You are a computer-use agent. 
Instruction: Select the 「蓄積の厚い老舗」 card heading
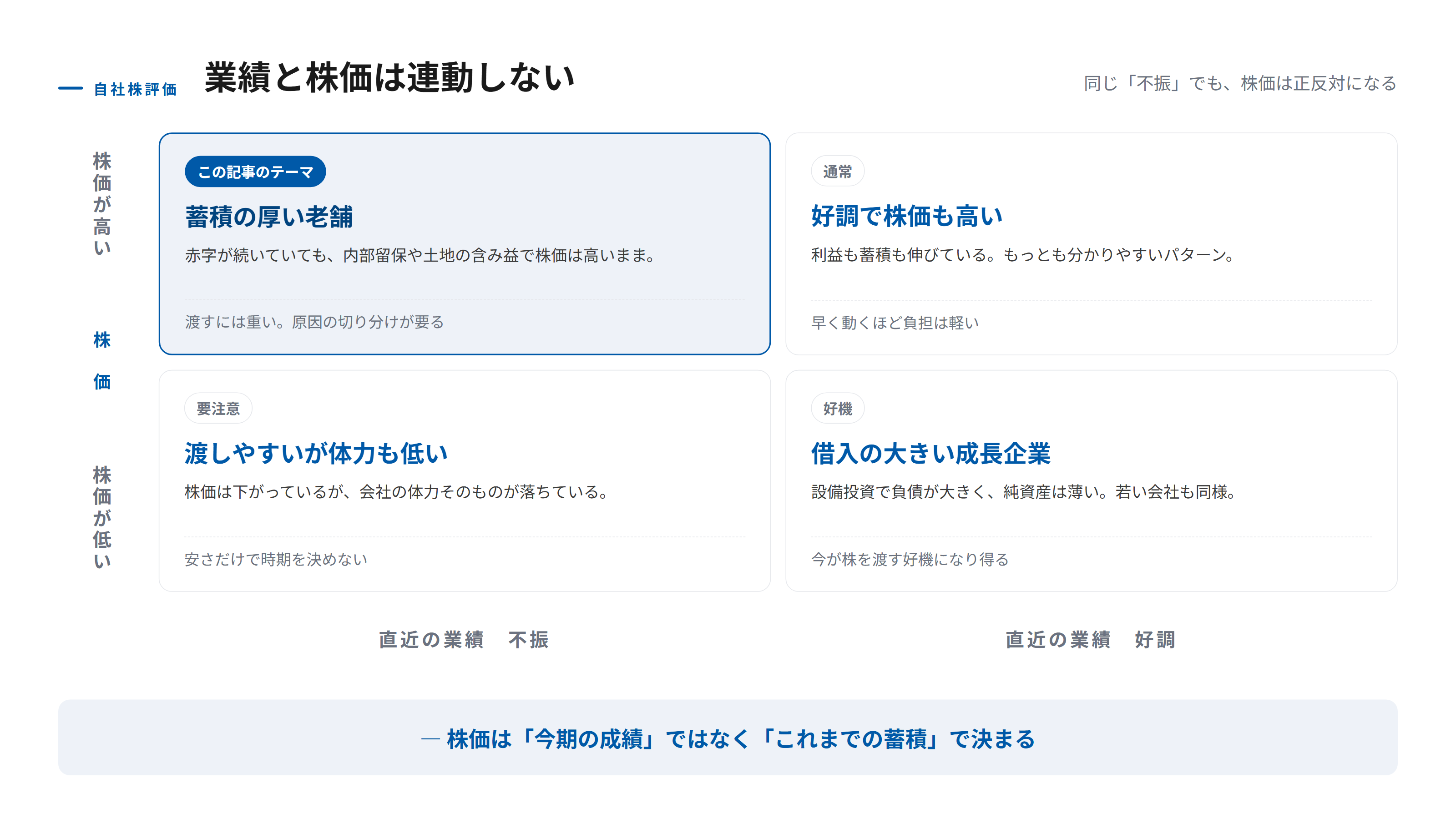[269, 217]
